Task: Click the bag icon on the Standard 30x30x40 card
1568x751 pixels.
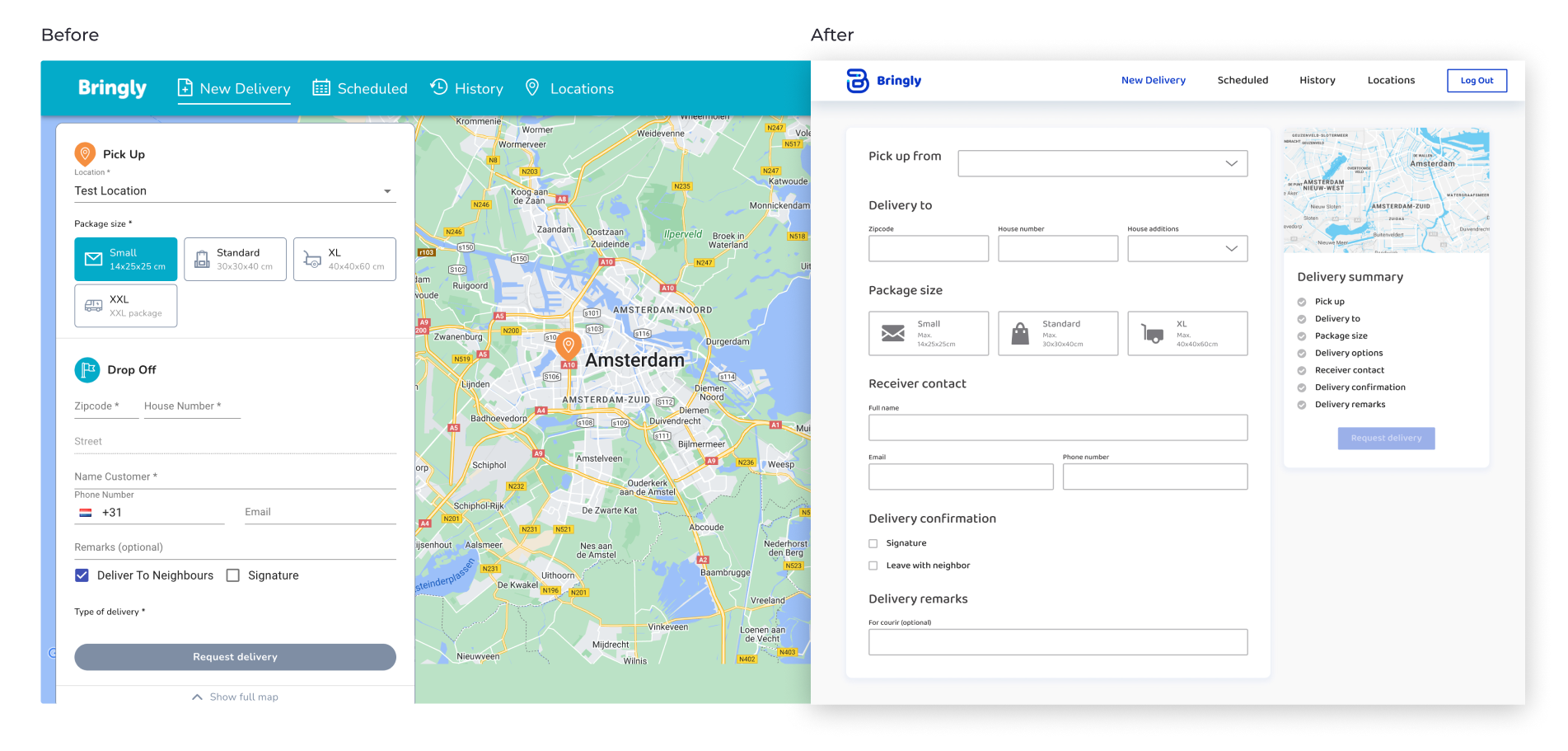Action: [x=202, y=260]
